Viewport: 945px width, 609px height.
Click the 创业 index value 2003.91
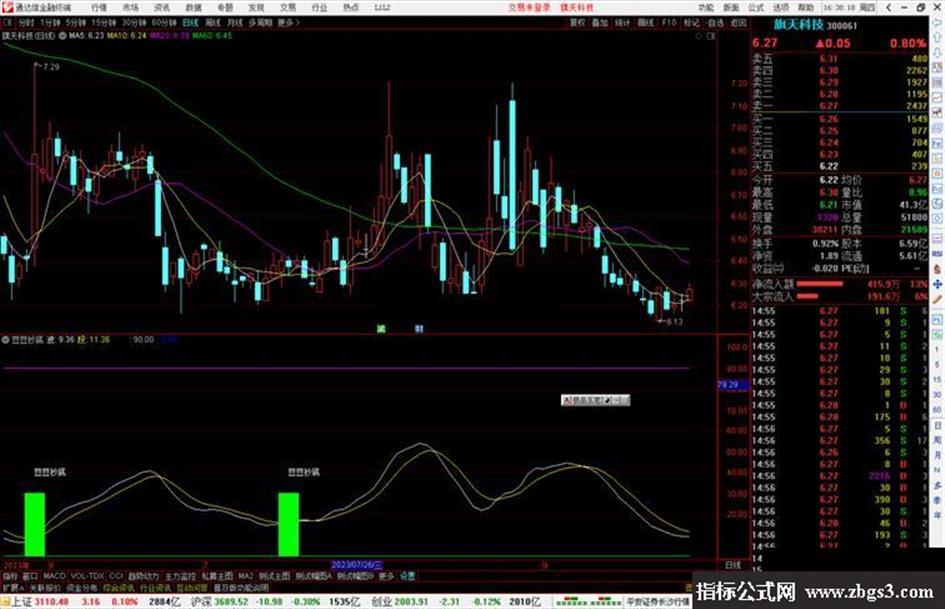[412, 602]
